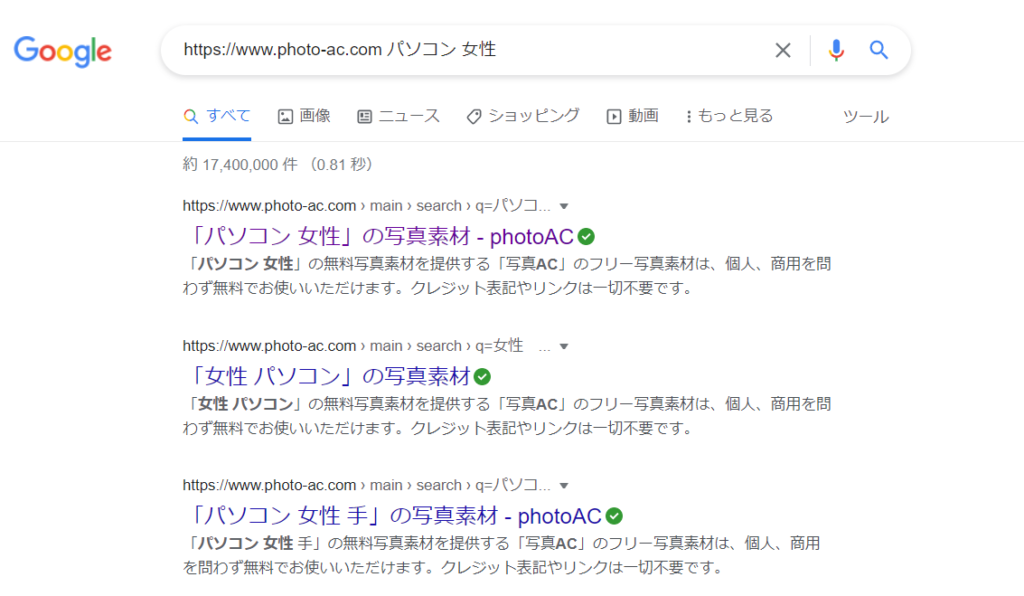The height and width of the screenshot is (596, 1024).
Task: Switch to the ニュース tab
Action: pos(398,116)
